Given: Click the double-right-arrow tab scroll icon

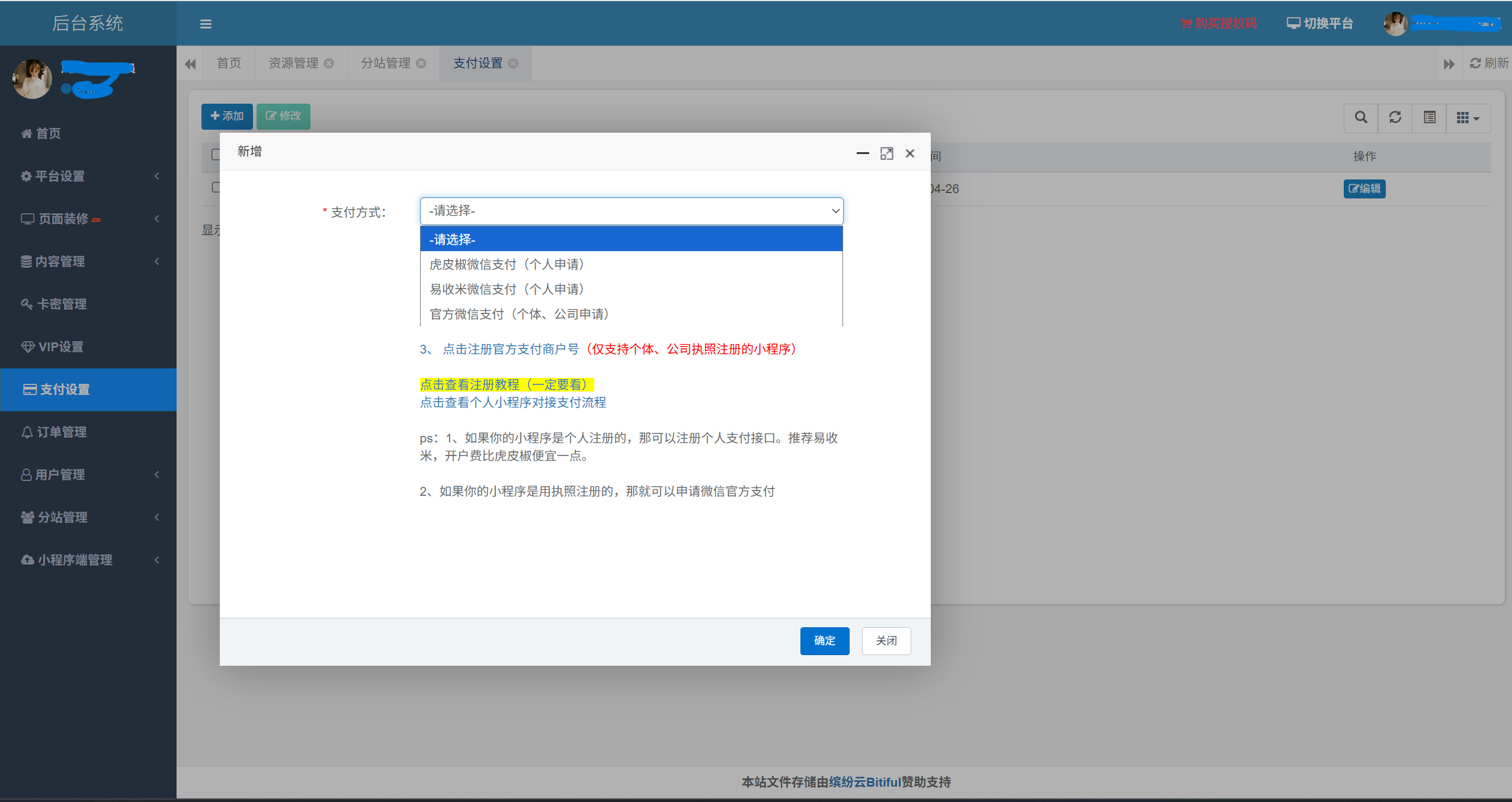Looking at the screenshot, I should click(x=1450, y=63).
